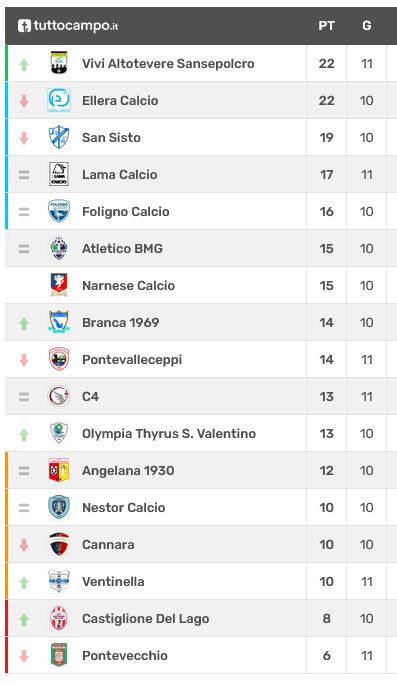Open Olympia Thyrus S. Valentino team link
The image size is (397, 685).
169,434
